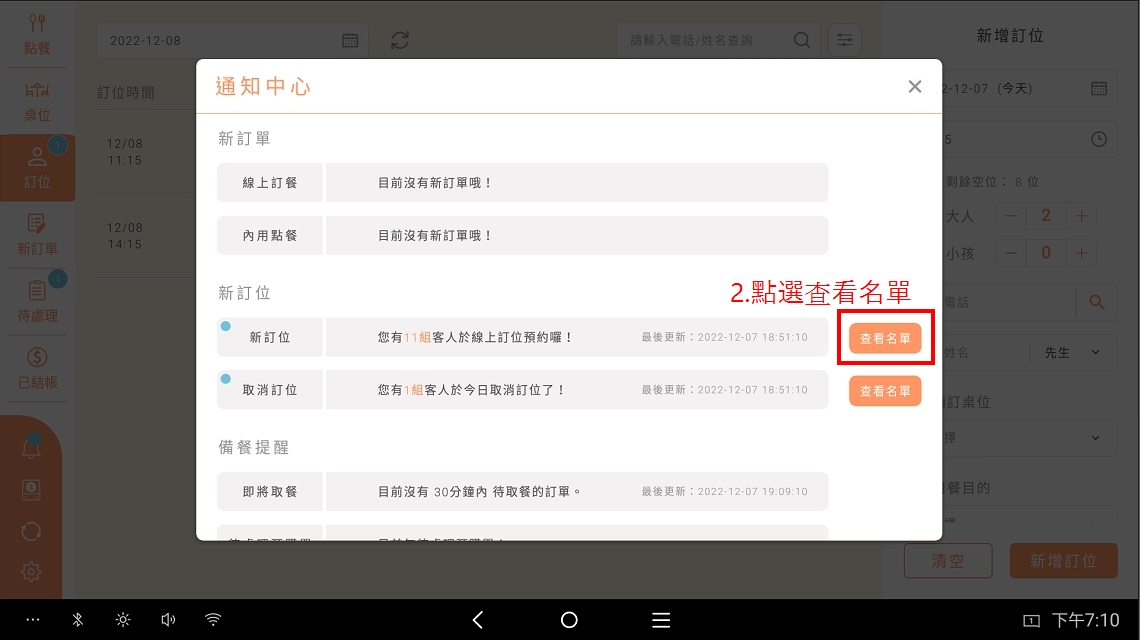Click the magnifier in the name/phone search box

point(802,40)
